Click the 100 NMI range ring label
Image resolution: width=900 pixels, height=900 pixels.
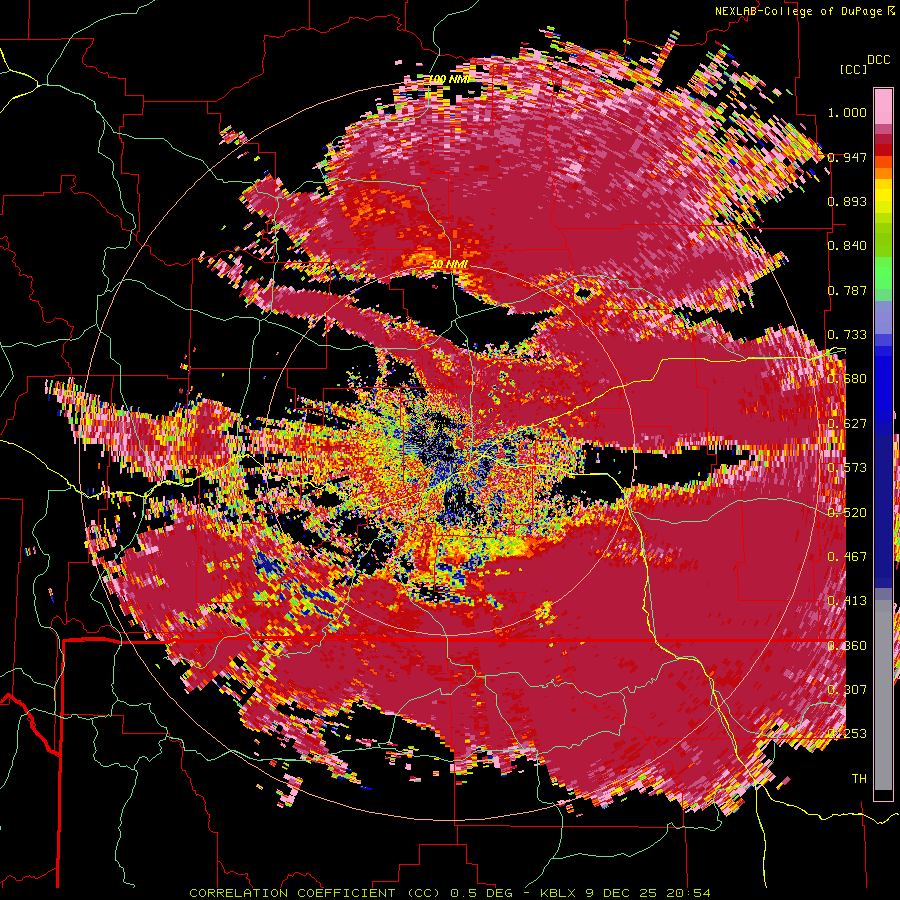[449, 79]
